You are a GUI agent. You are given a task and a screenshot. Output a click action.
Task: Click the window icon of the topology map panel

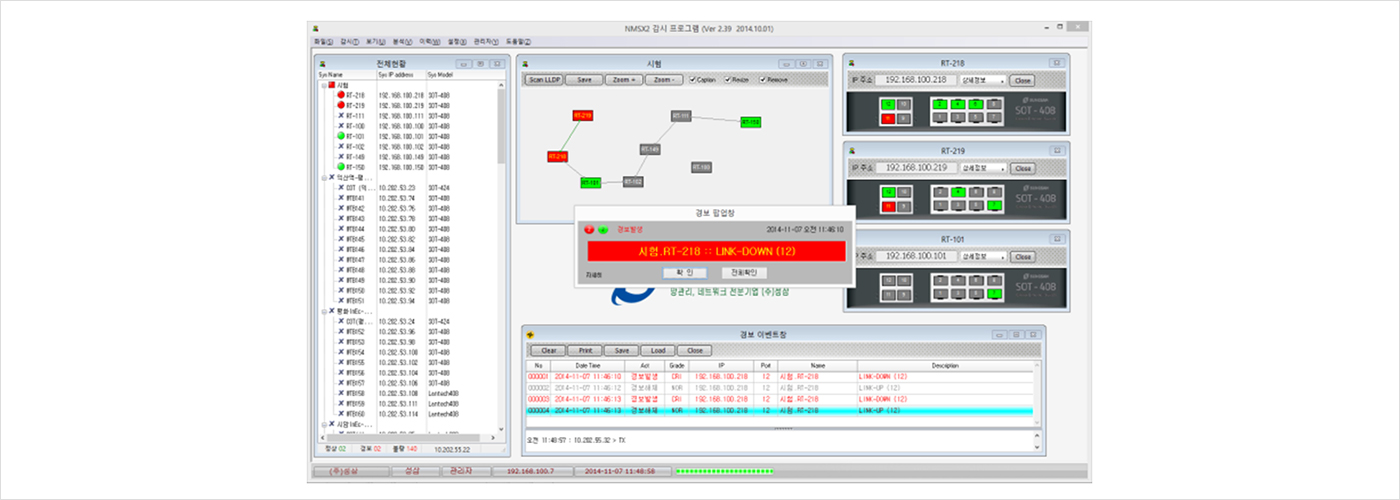click(x=524, y=63)
